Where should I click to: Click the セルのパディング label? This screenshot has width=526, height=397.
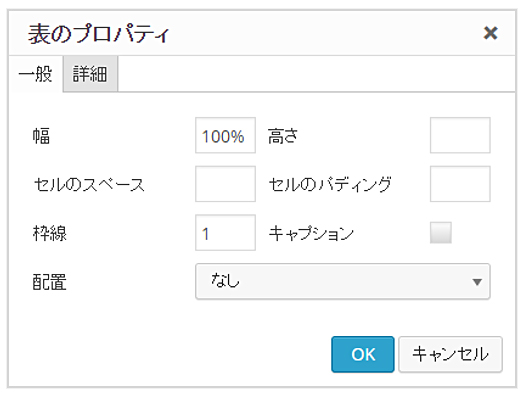(330, 184)
